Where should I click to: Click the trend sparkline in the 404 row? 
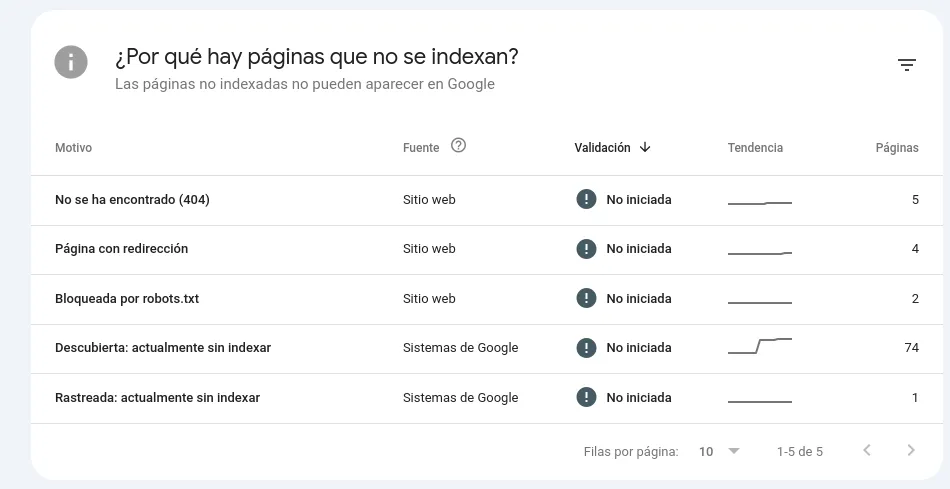coord(760,203)
